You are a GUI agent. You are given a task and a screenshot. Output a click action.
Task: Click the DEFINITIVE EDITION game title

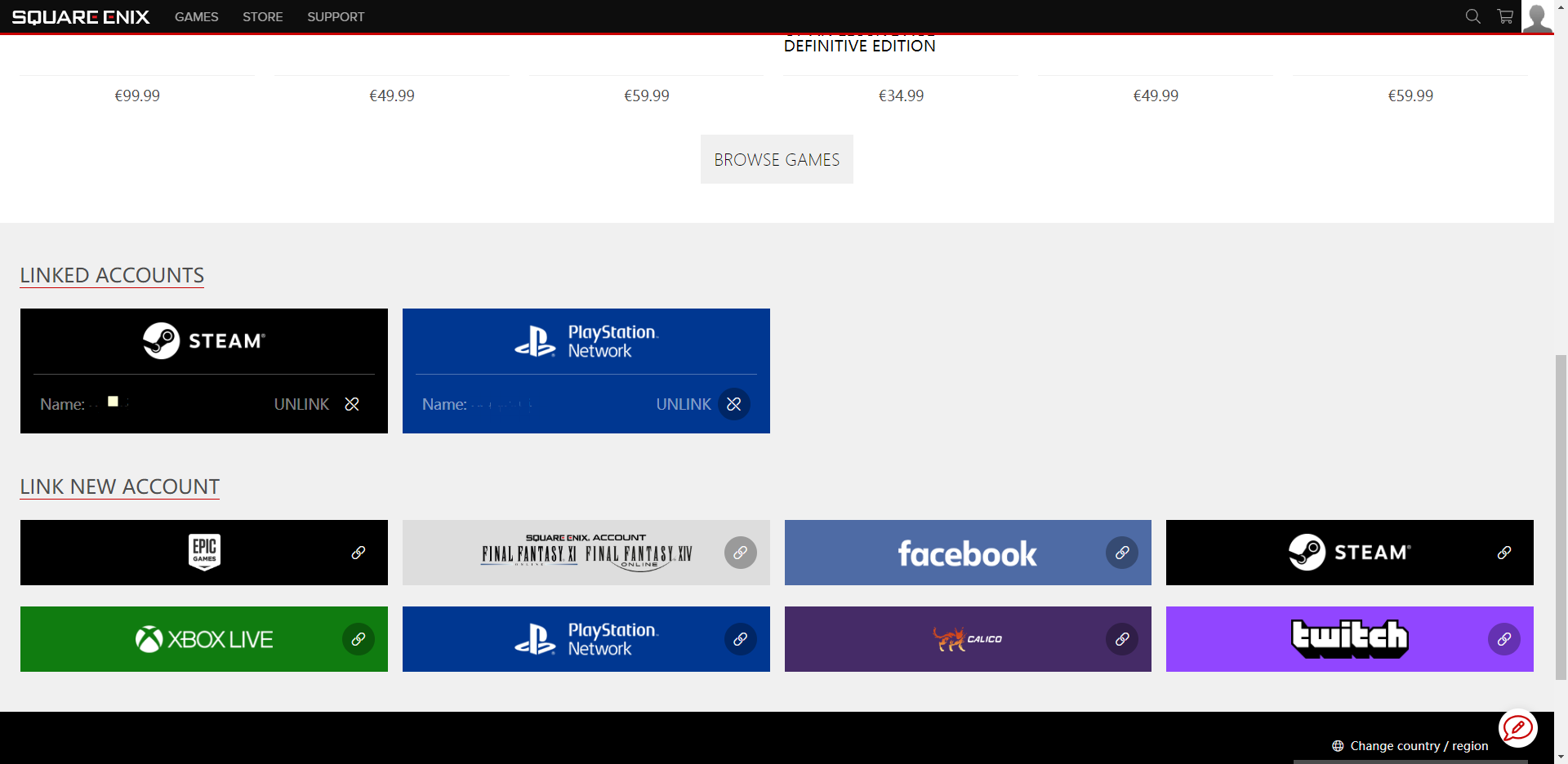tap(859, 46)
